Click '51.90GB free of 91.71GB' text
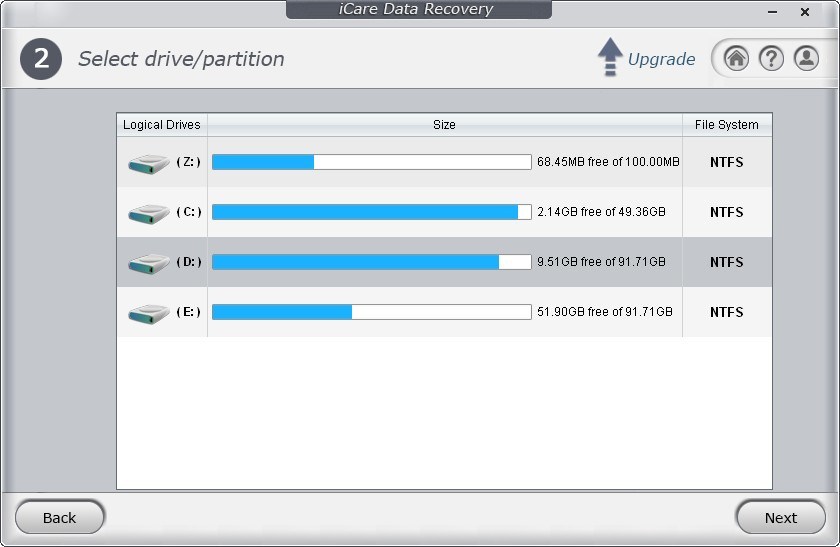This screenshot has height=547, width=840. pos(605,311)
